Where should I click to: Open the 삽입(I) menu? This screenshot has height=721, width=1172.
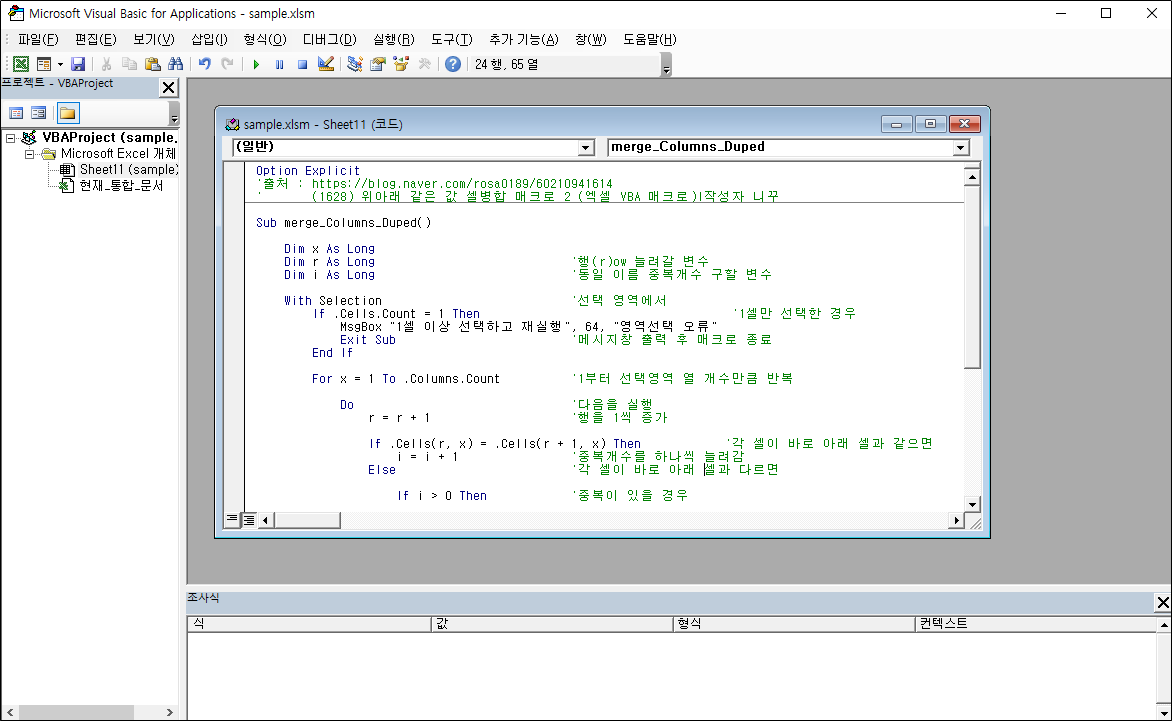click(209, 40)
